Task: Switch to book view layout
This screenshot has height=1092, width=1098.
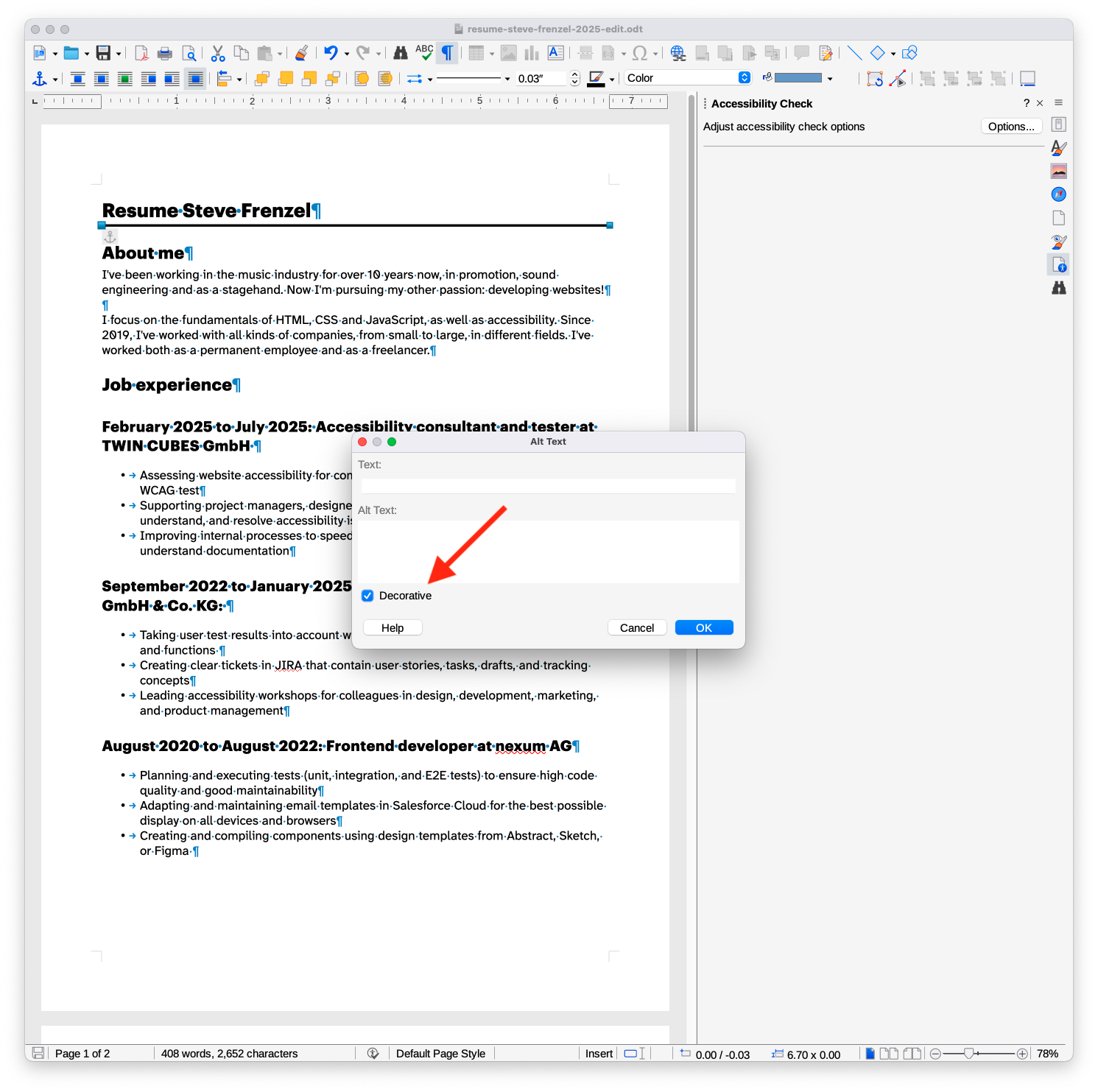Action: coord(912,1054)
